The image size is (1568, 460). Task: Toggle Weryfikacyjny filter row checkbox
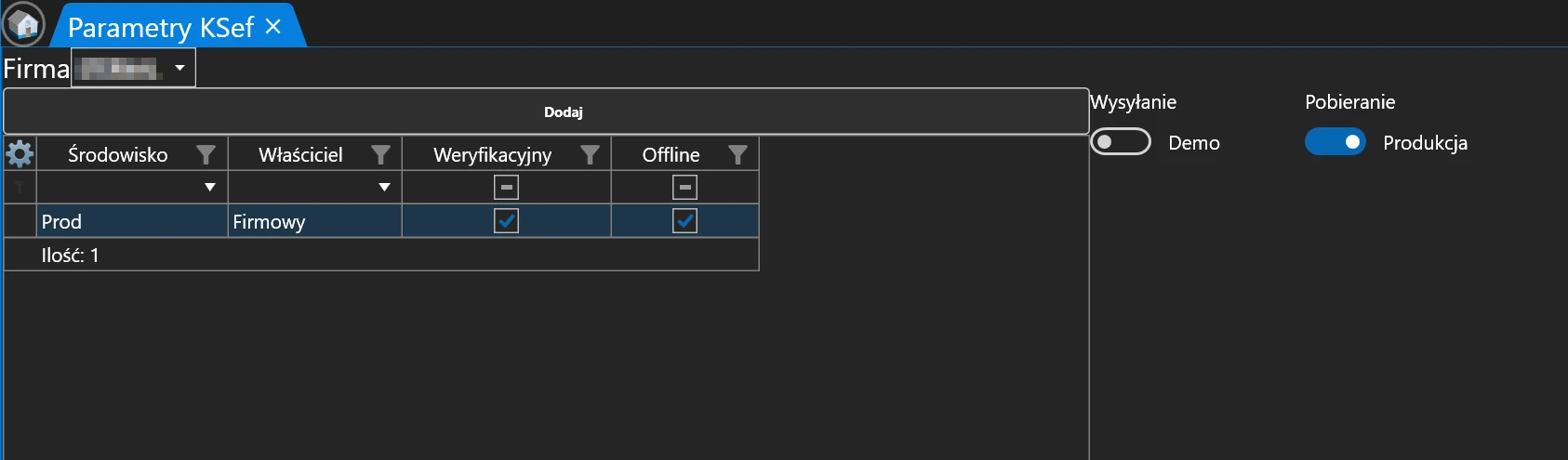point(506,188)
